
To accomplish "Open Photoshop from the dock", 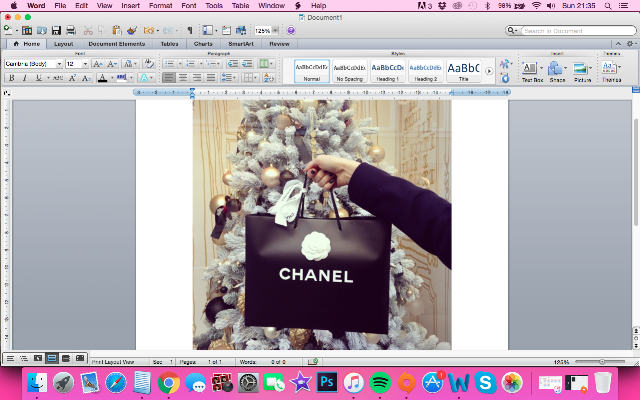I will coord(327,382).
